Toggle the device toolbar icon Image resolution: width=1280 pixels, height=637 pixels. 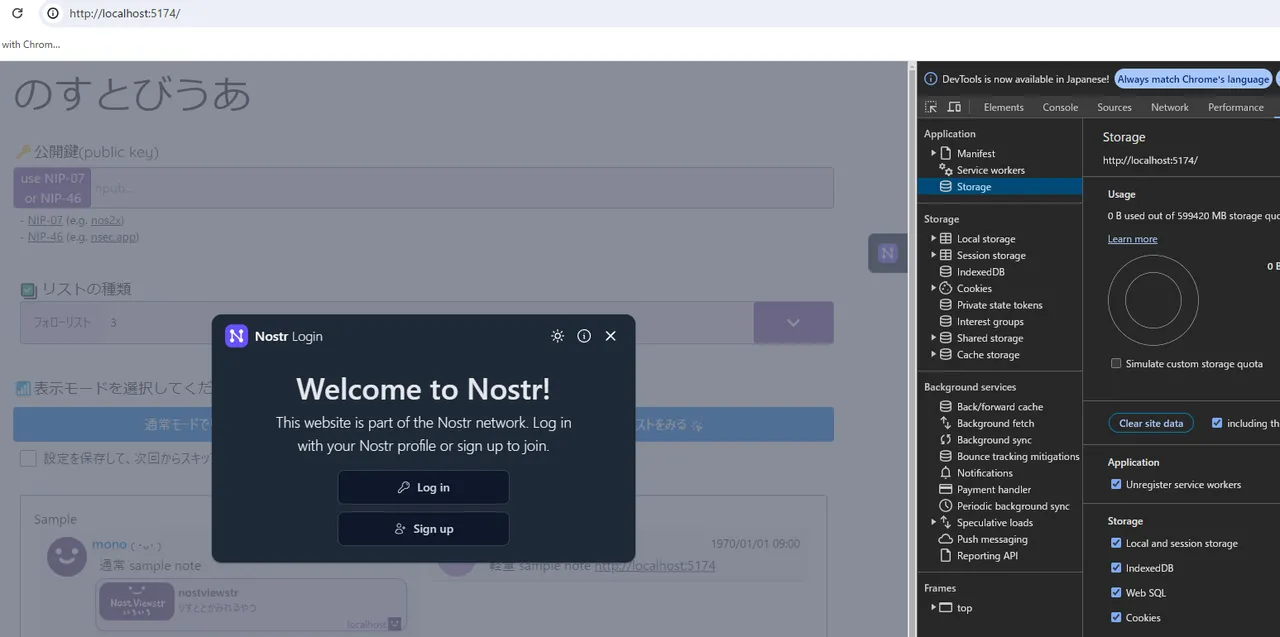[x=954, y=107]
